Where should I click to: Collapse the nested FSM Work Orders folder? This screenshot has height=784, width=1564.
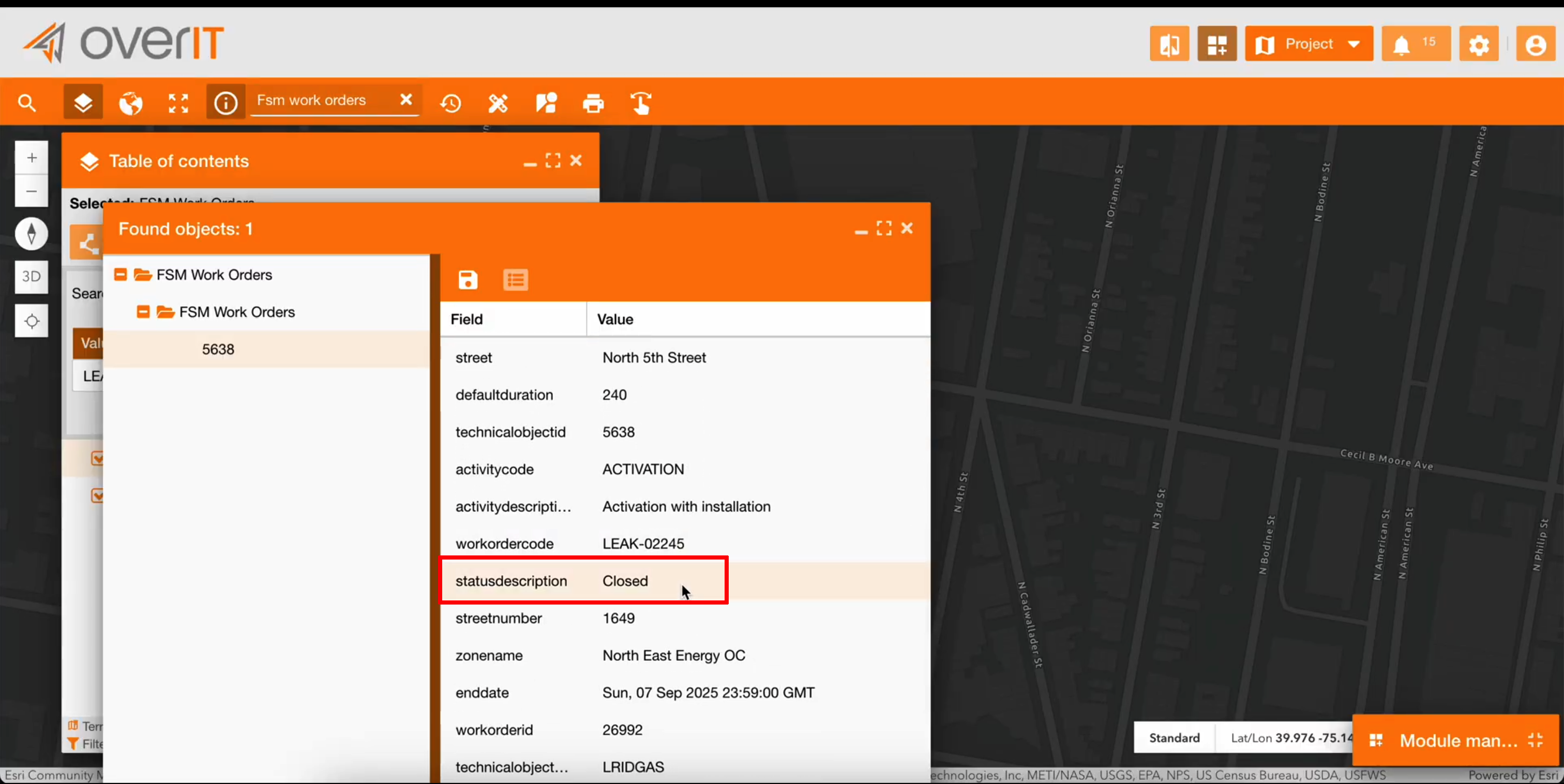coord(143,312)
